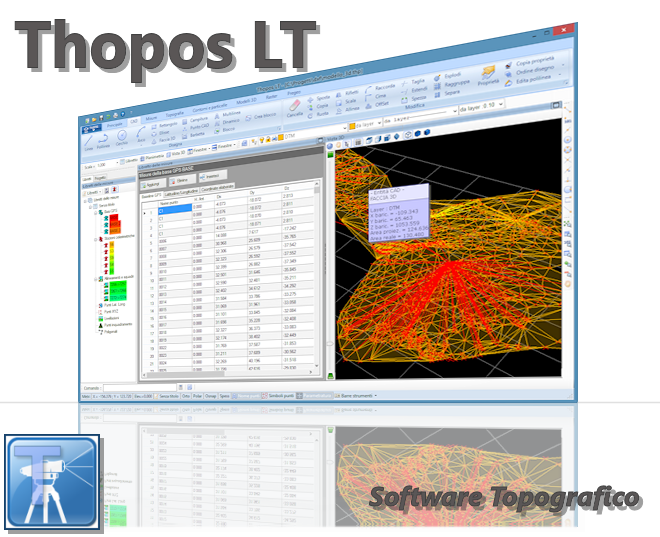Show the Vista 3D view button

click(176, 154)
